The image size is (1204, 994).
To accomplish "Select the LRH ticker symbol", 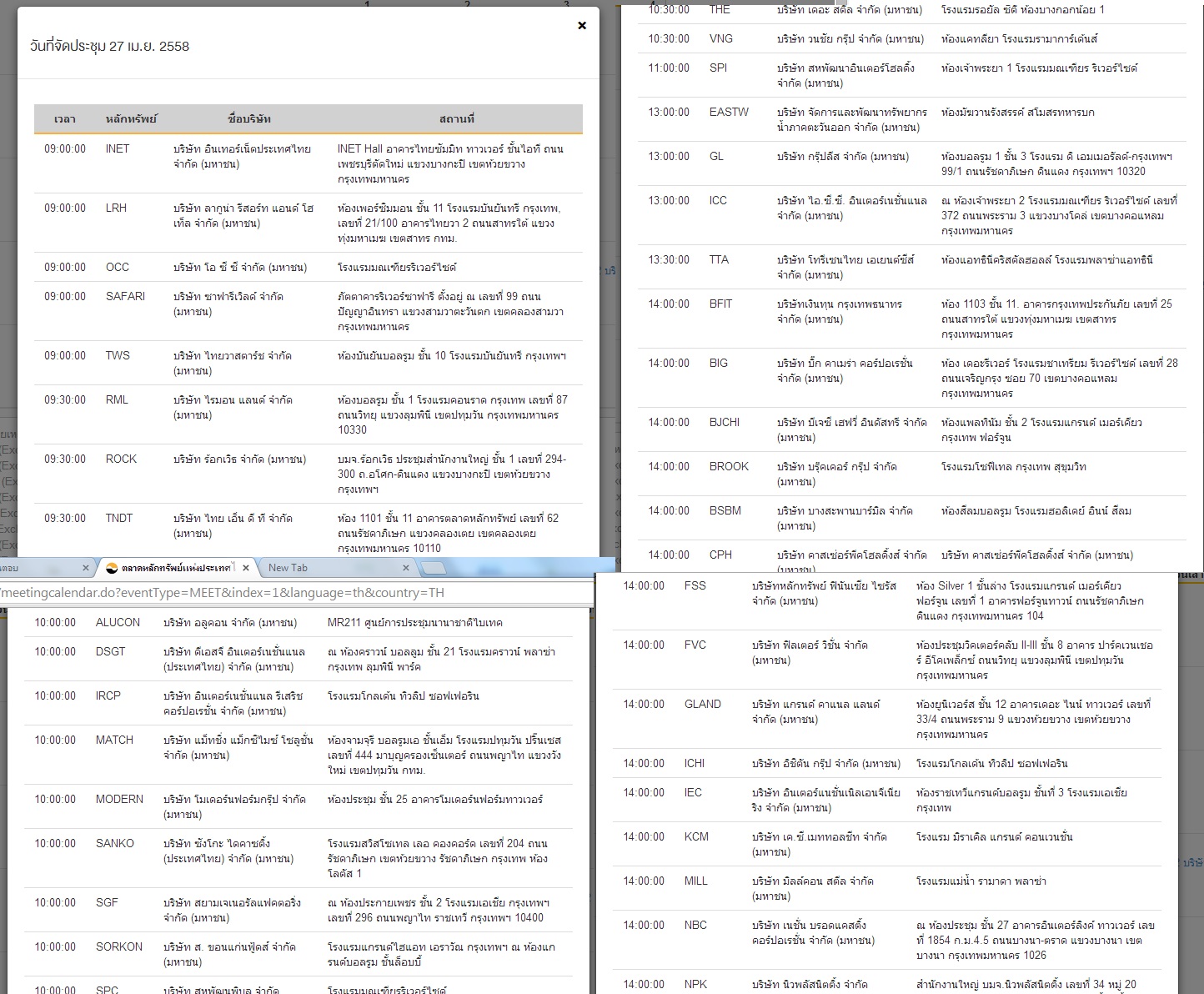I will [117, 208].
